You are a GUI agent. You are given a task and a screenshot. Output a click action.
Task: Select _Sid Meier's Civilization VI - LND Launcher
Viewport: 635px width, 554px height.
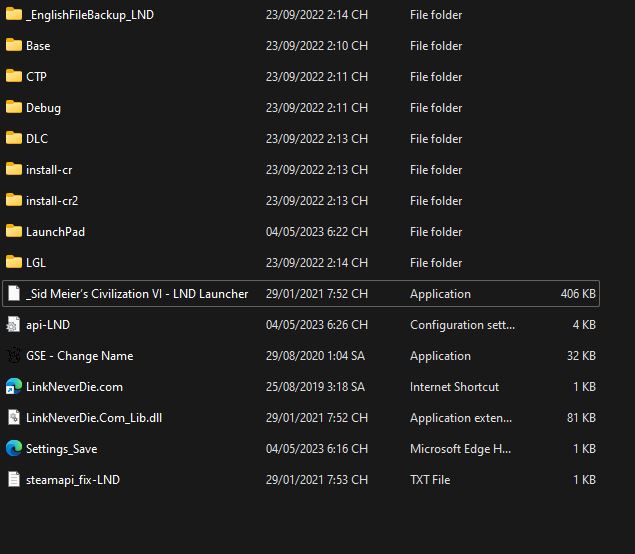point(137,294)
